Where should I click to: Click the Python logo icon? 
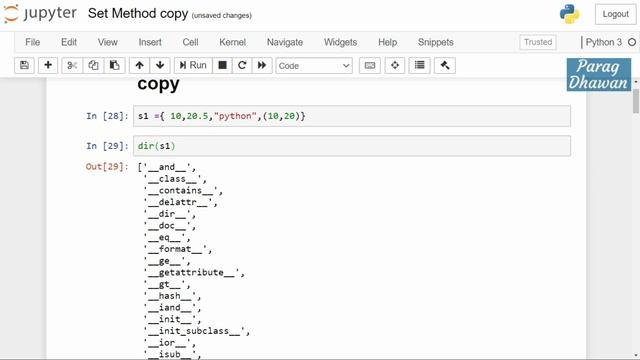coord(569,14)
